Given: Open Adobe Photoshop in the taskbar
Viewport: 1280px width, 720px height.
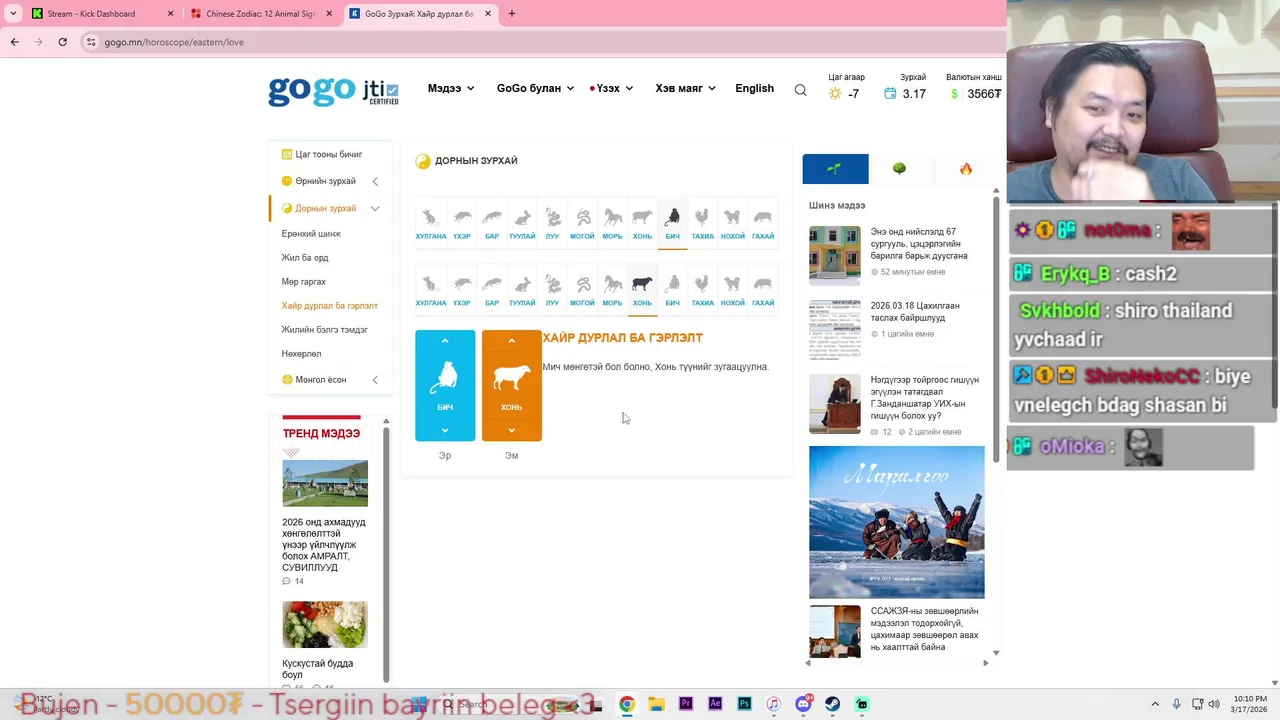Looking at the screenshot, I should [744, 704].
